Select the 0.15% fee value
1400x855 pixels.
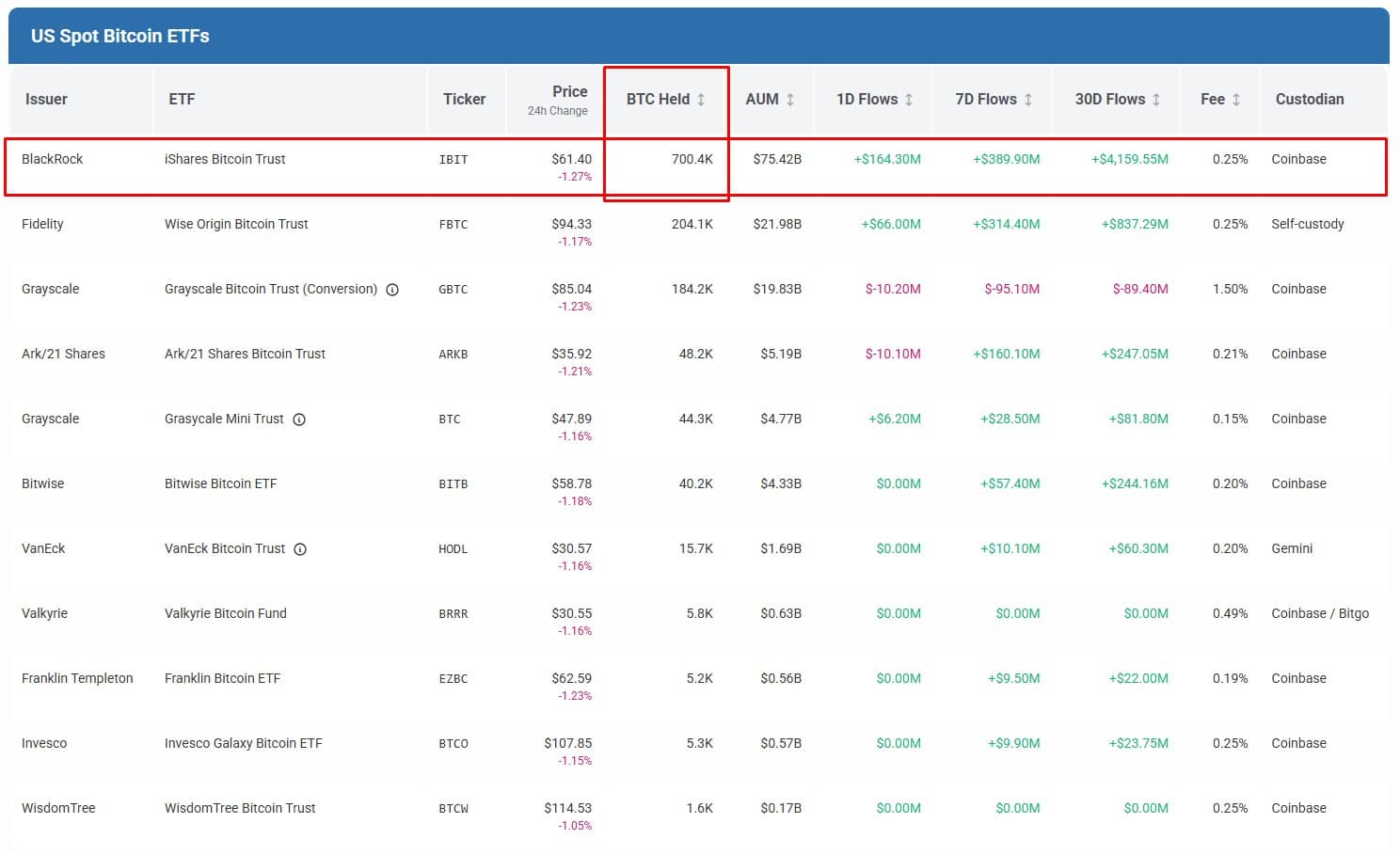pos(1231,419)
